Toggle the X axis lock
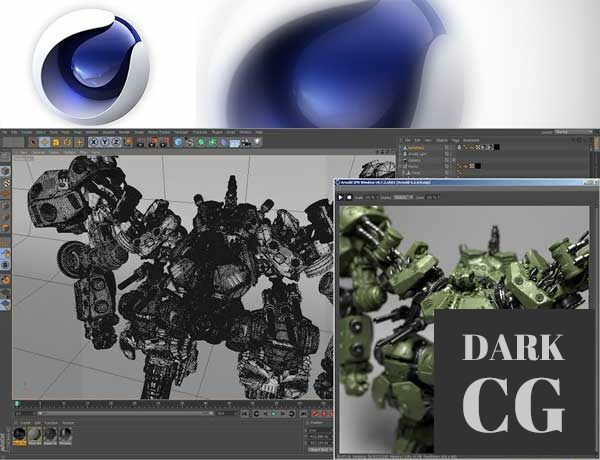Viewport: 600px width, 460px height. point(93,142)
